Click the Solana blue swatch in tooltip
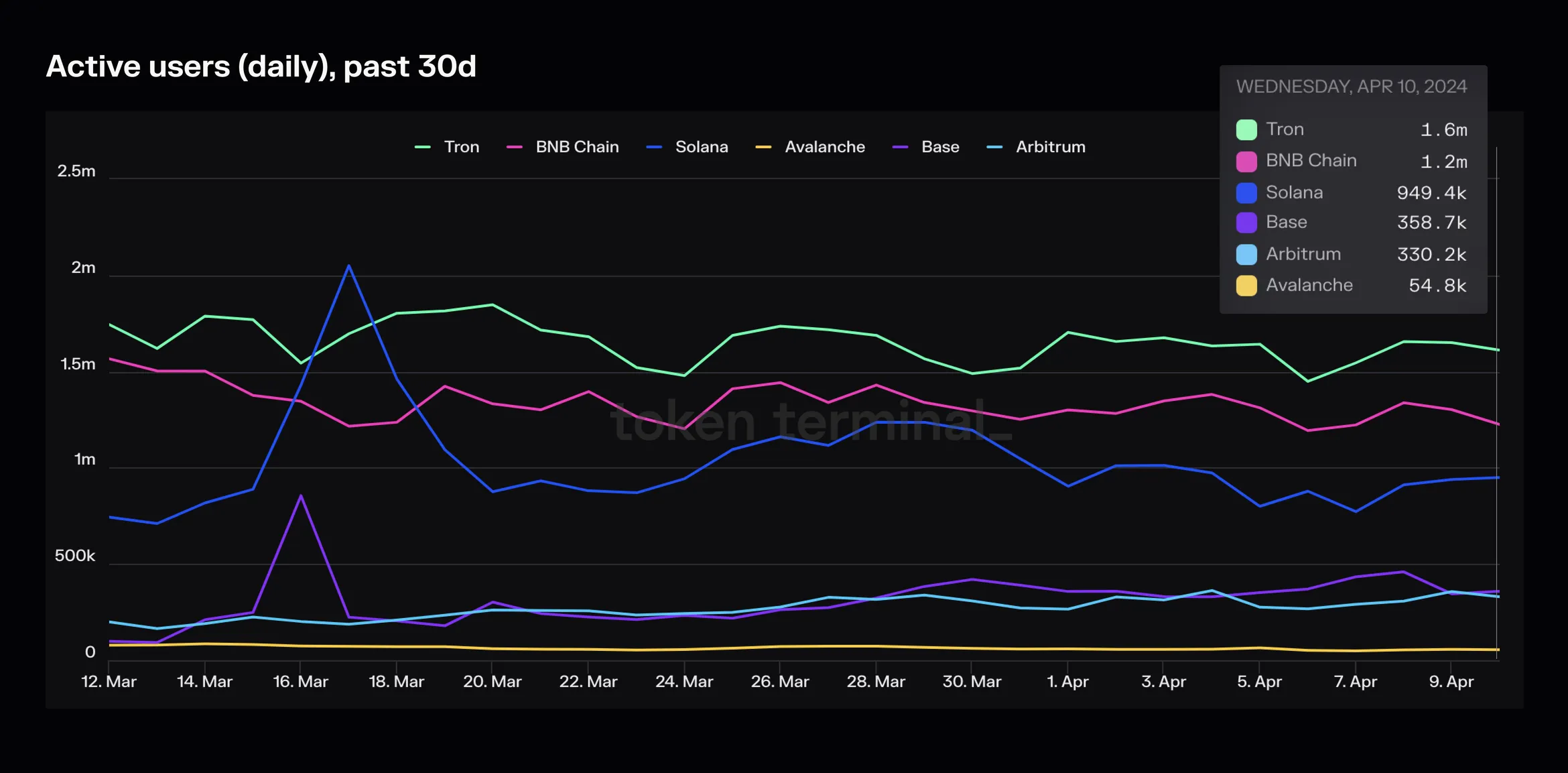The width and height of the screenshot is (1568, 773). [1246, 193]
